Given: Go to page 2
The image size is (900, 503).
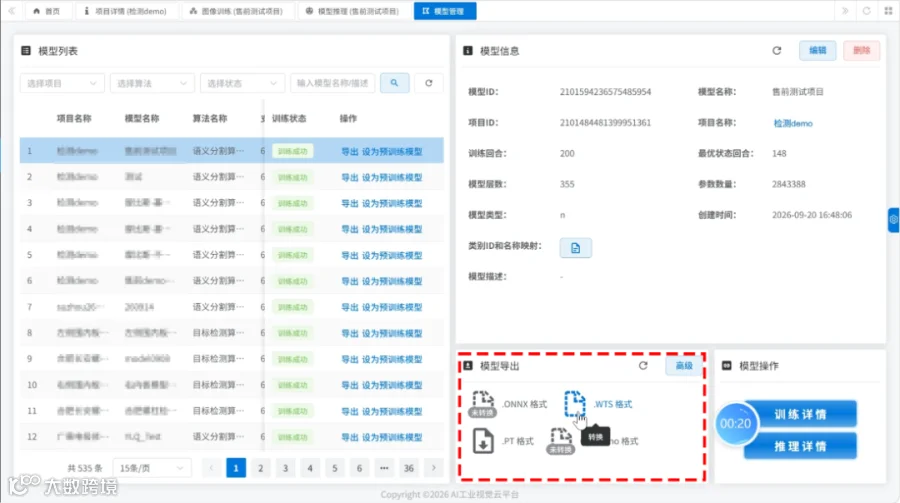Looking at the screenshot, I should point(261,468).
